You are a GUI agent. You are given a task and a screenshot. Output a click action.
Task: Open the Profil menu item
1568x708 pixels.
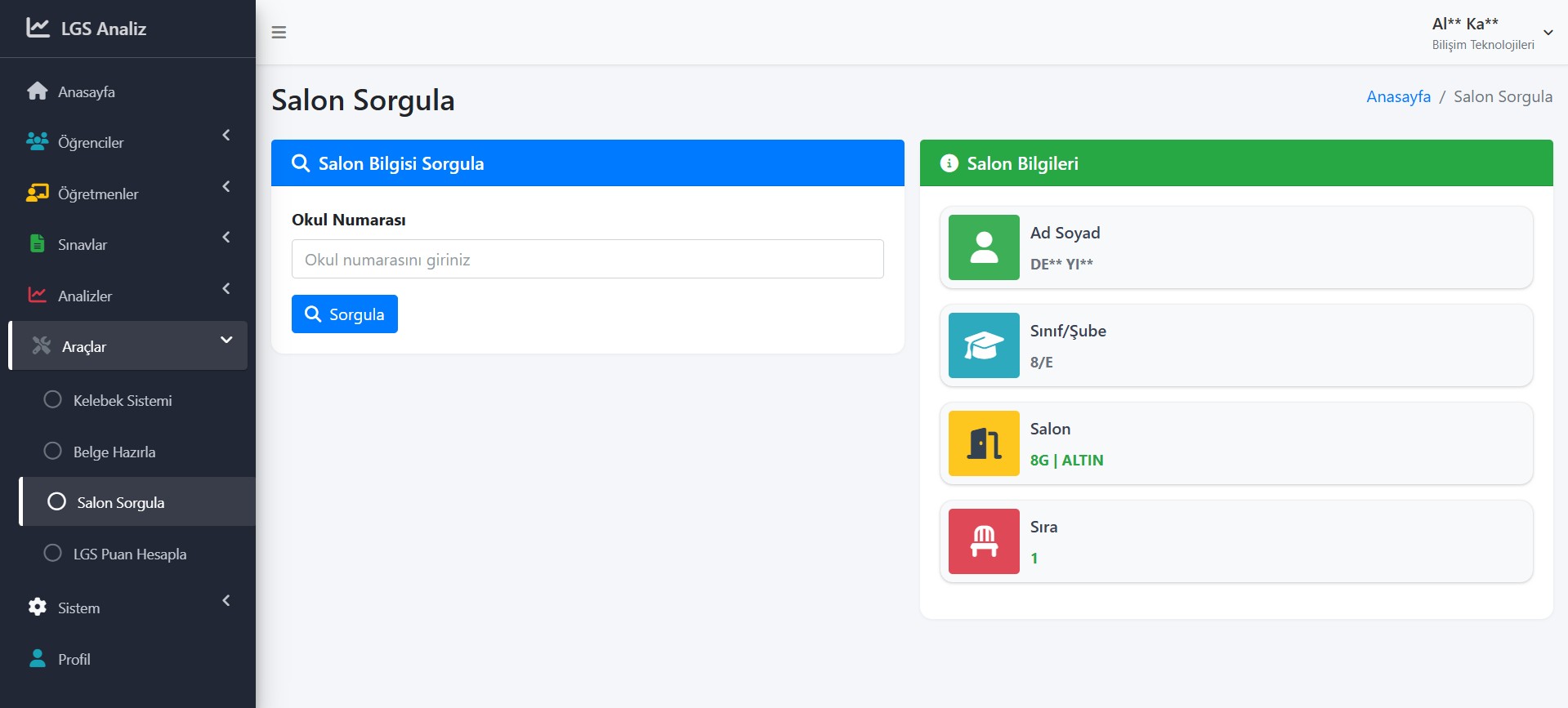(x=74, y=659)
